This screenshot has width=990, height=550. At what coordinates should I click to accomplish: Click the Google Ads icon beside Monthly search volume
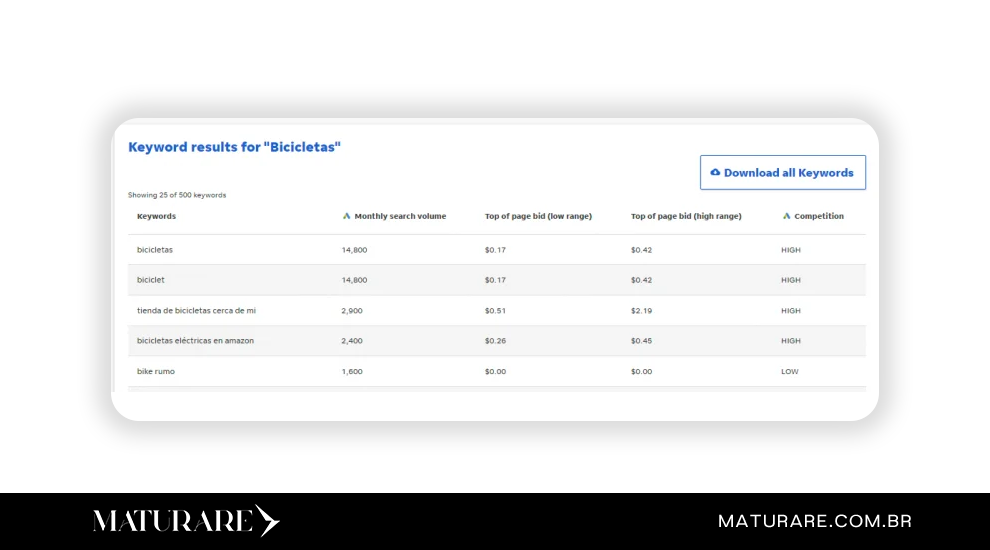(x=346, y=216)
